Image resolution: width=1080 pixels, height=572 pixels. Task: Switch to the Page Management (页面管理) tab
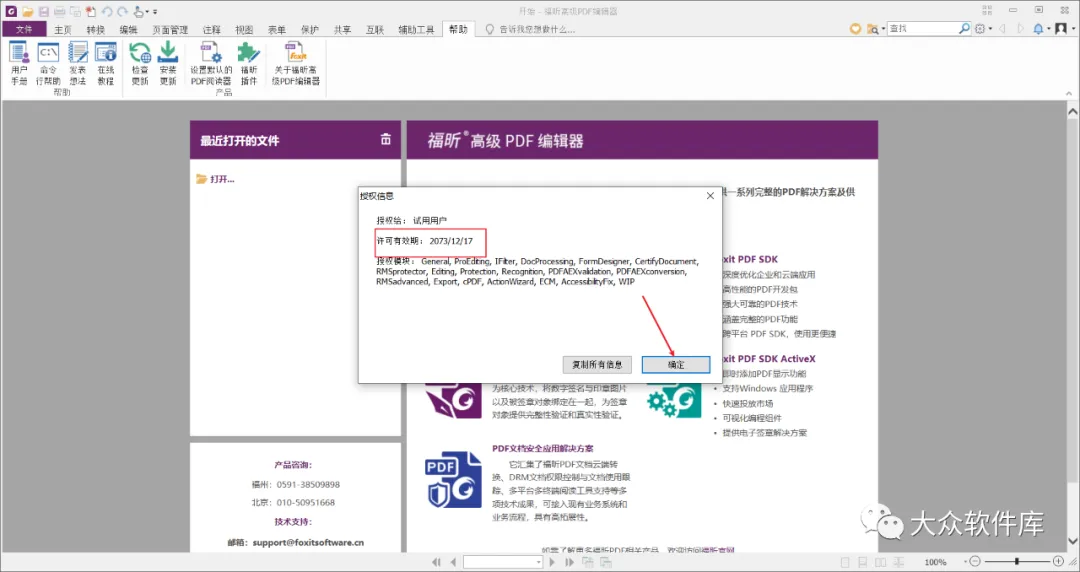pyautogui.click(x=170, y=29)
